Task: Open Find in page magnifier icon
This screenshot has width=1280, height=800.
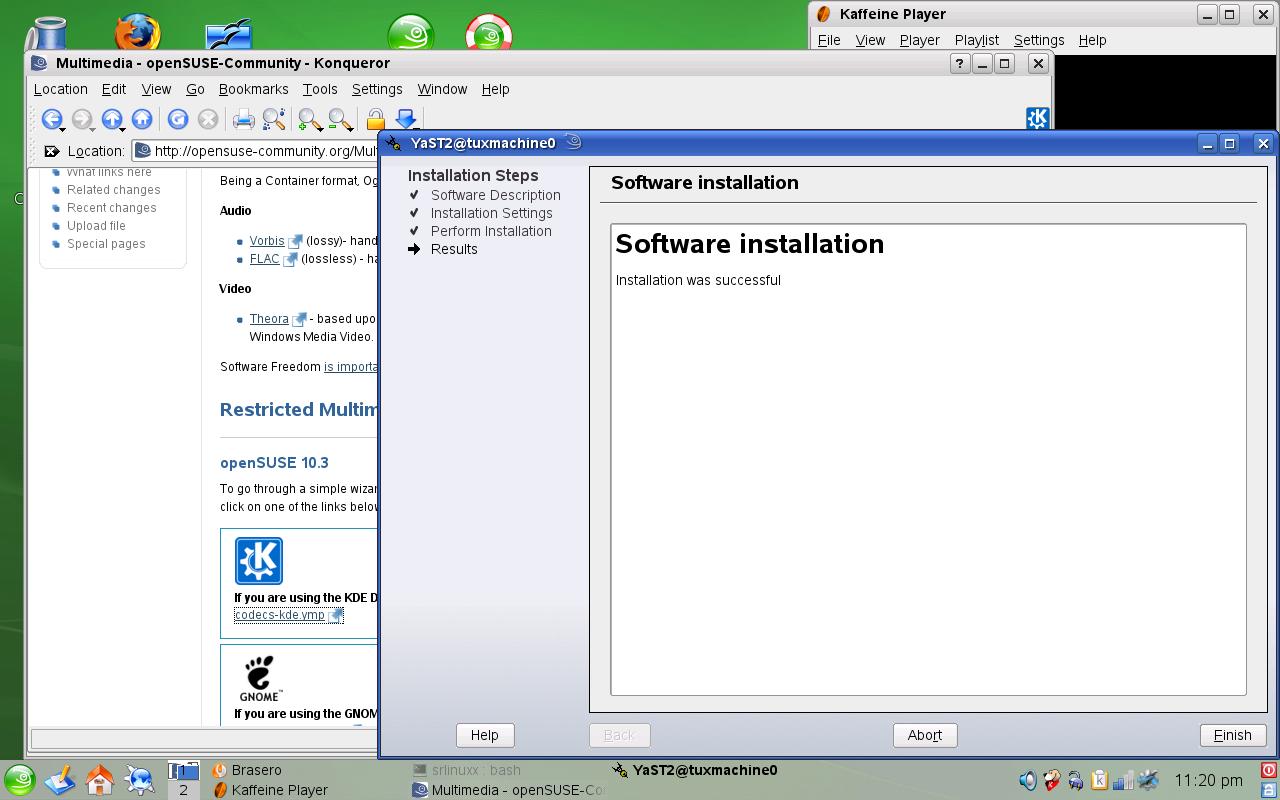Action: pos(273,120)
